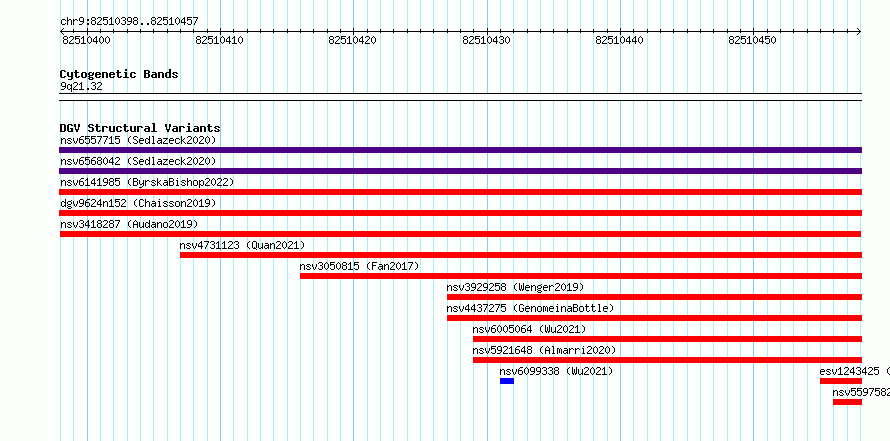The width and height of the screenshot is (890, 441).
Task: Click the red bar under nsv6141985
Action: coord(460,192)
